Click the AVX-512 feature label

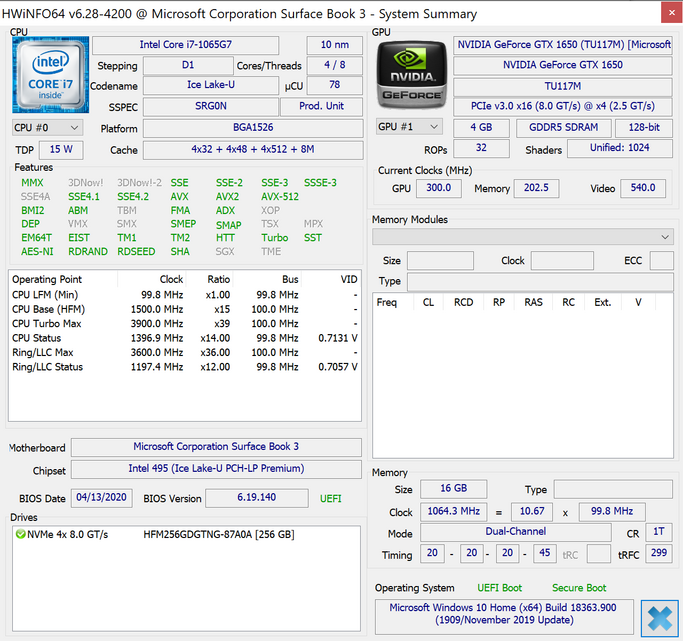coord(279,197)
